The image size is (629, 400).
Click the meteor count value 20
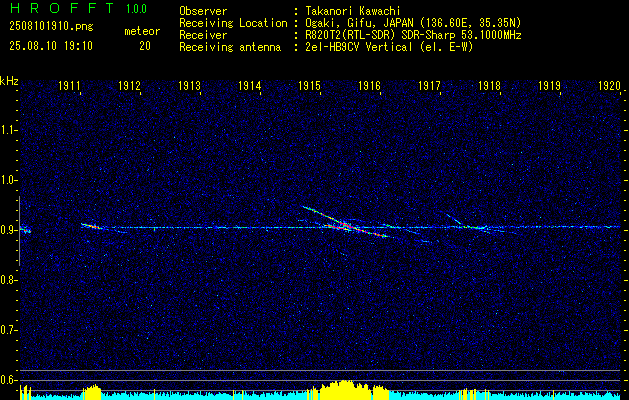pyautogui.click(x=145, y=46)
